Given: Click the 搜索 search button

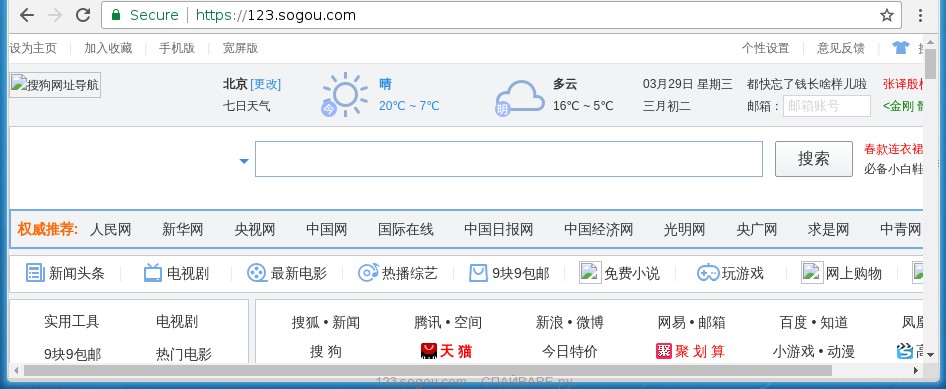Looking at the screenshot, I should point(813,159).
